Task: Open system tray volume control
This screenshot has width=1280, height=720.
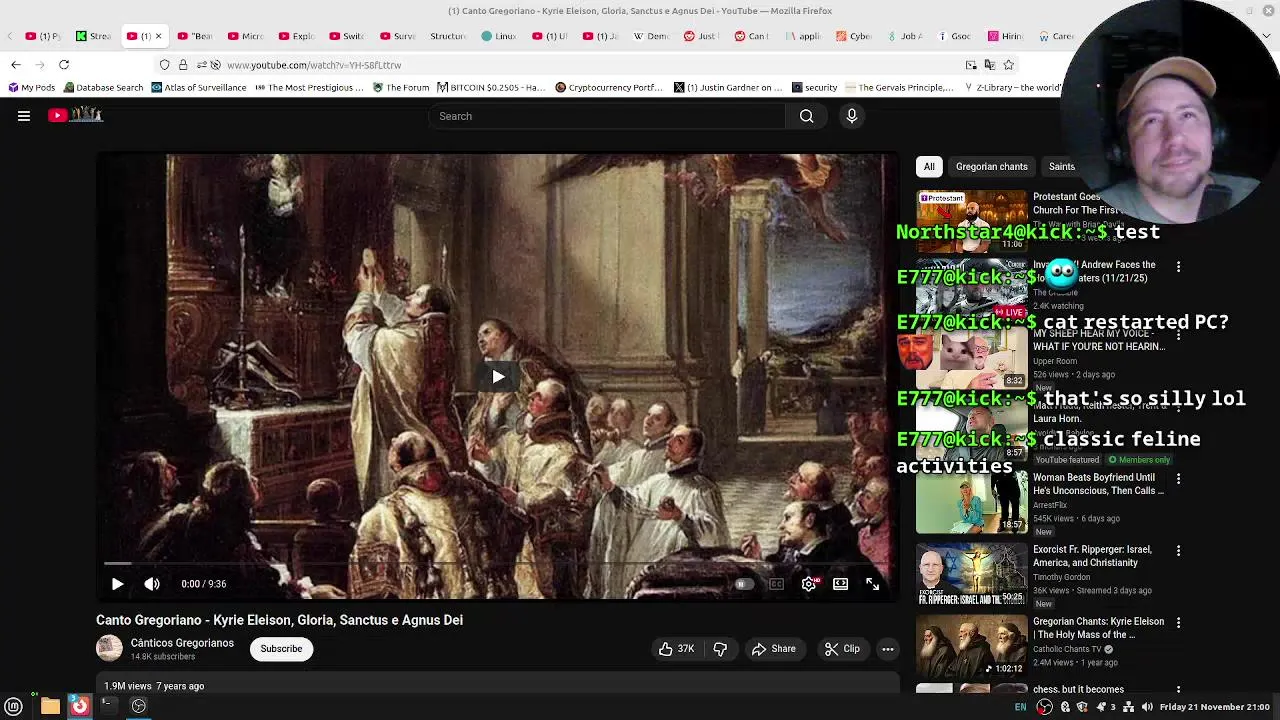Action: (x=1147, y=707)
